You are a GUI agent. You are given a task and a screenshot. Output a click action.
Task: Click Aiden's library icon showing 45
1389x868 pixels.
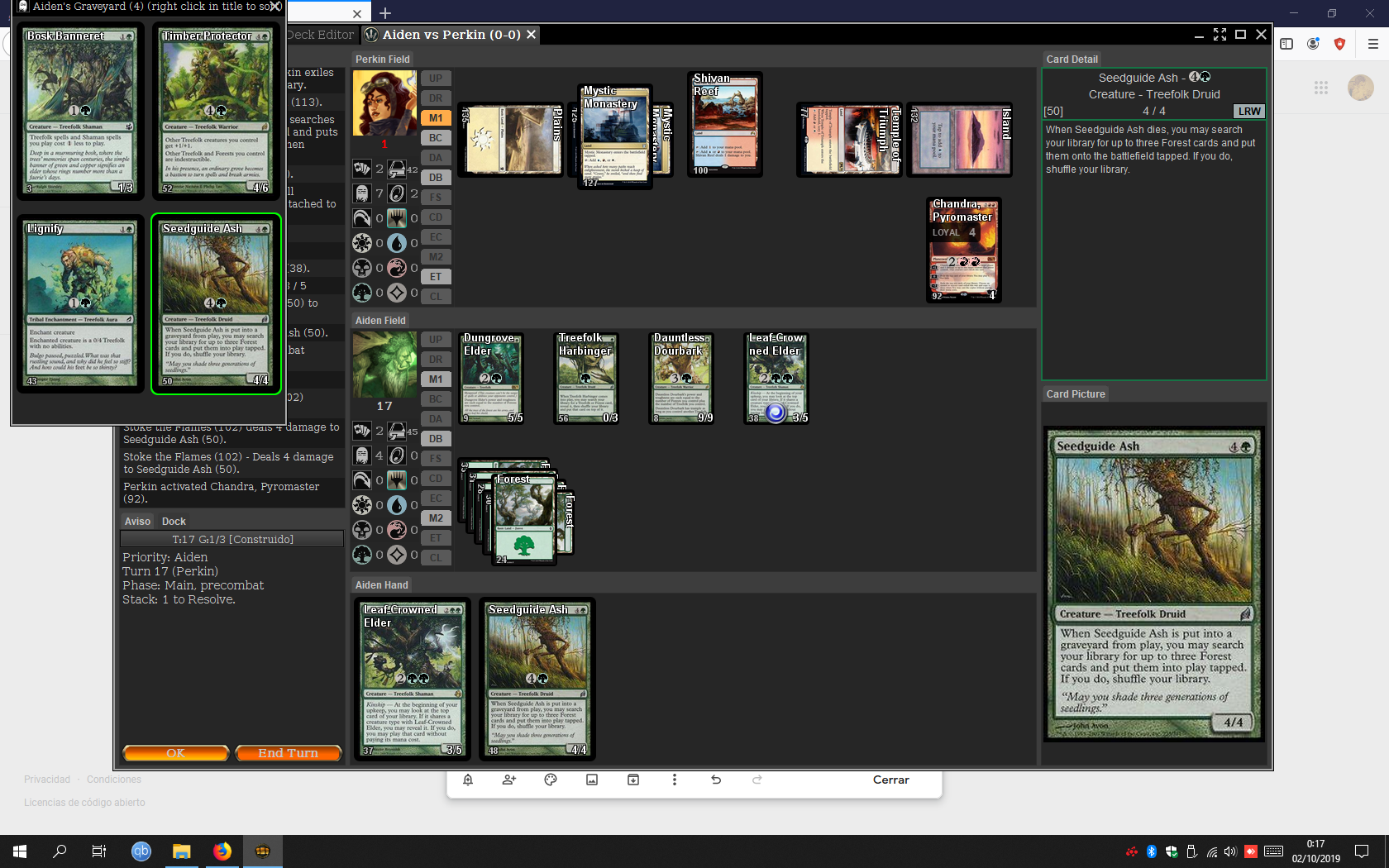pyautogui.click(x=397, y=431)
